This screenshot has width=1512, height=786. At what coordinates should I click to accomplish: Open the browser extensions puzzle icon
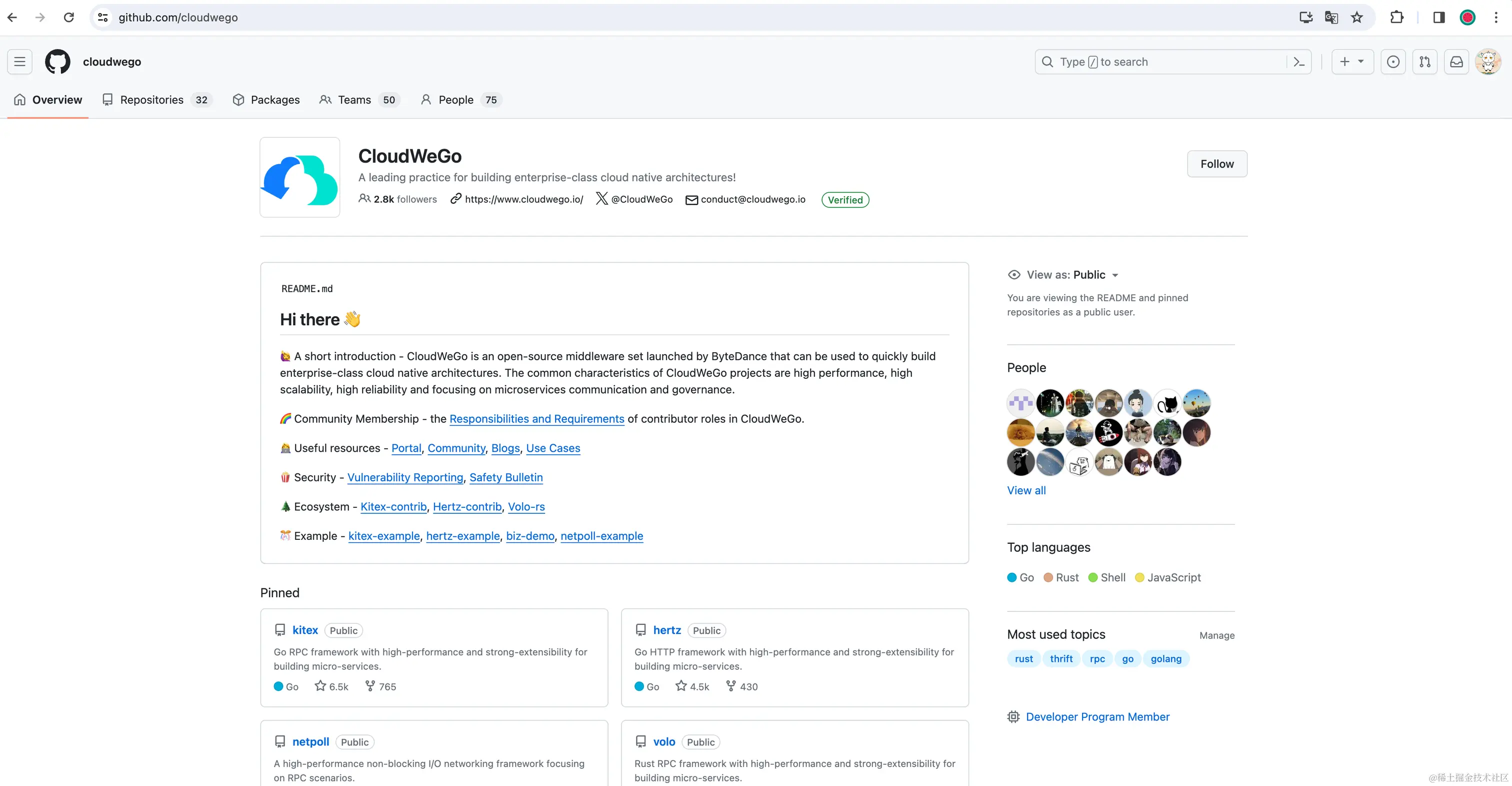[x=1397, y=18]
